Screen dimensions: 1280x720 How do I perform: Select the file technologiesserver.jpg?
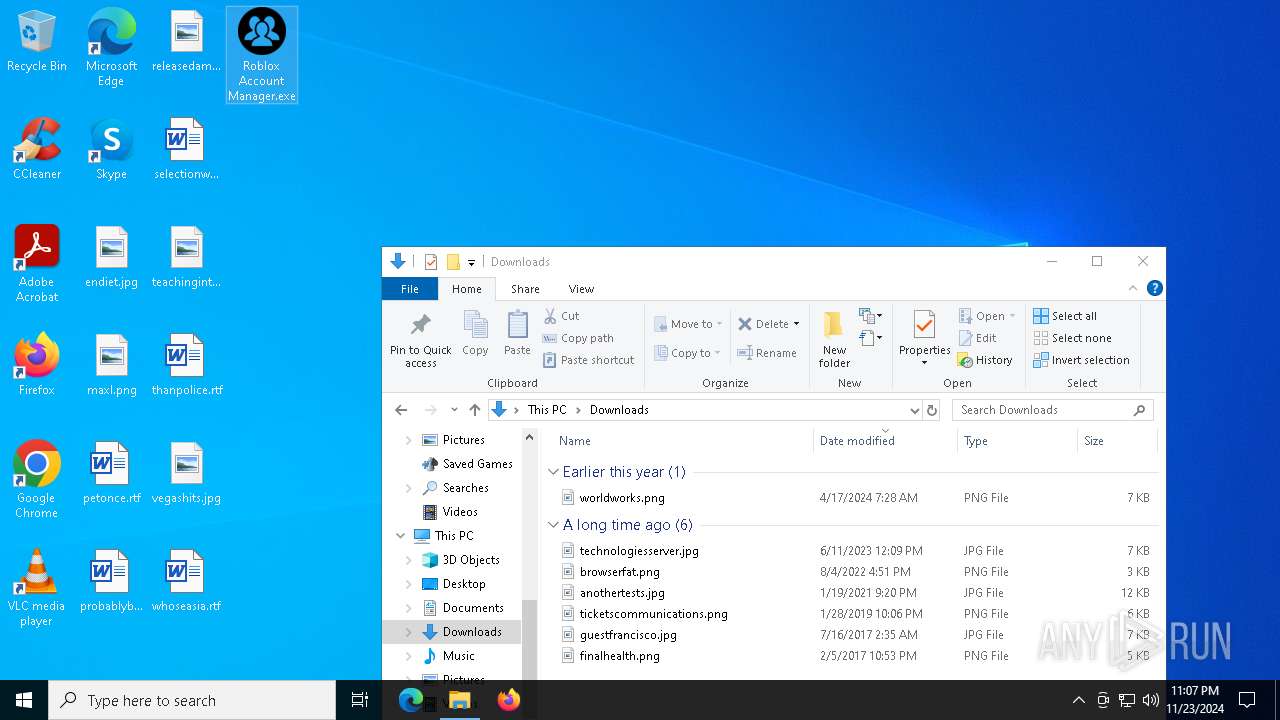tap(639, 551)
